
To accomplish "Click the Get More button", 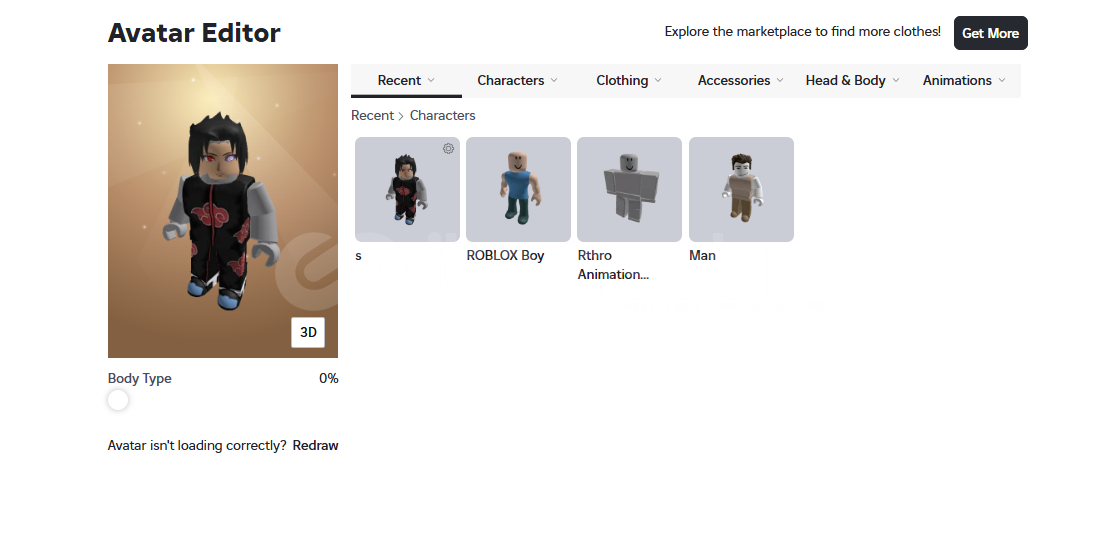I will (990, 33).
